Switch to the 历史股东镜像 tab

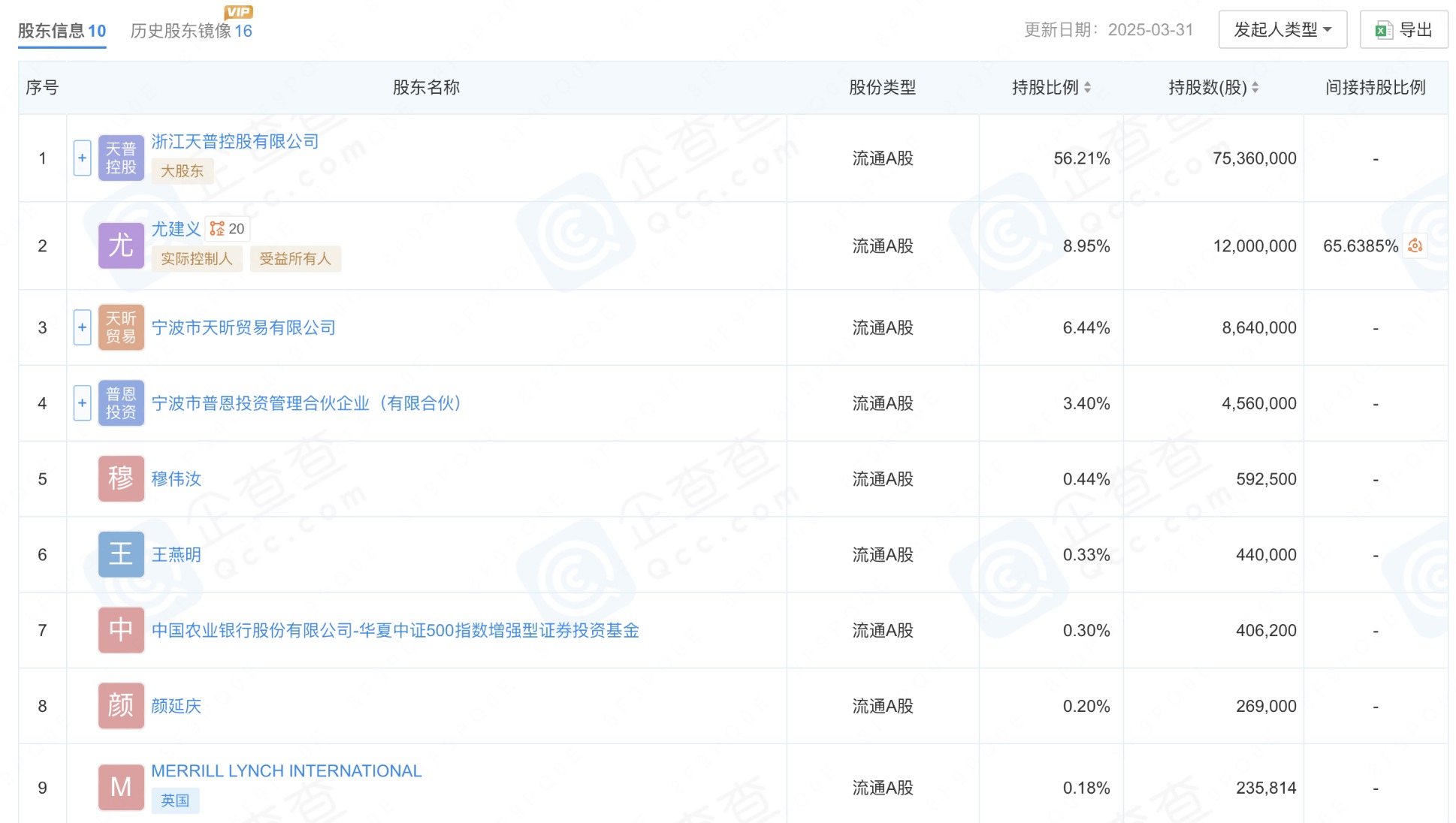point(191,31)
